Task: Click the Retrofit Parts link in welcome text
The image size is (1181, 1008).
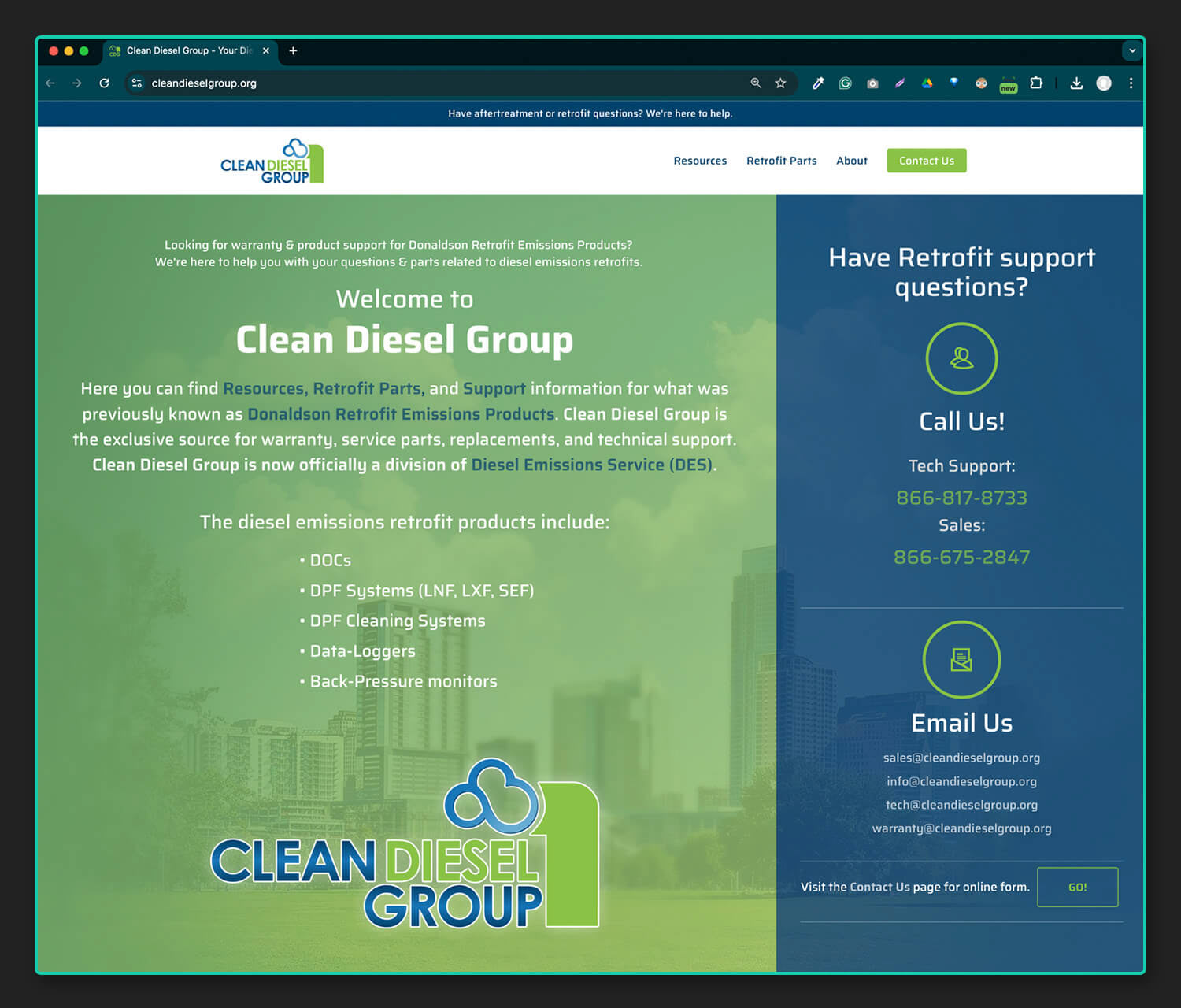Action: pos(367,388)
